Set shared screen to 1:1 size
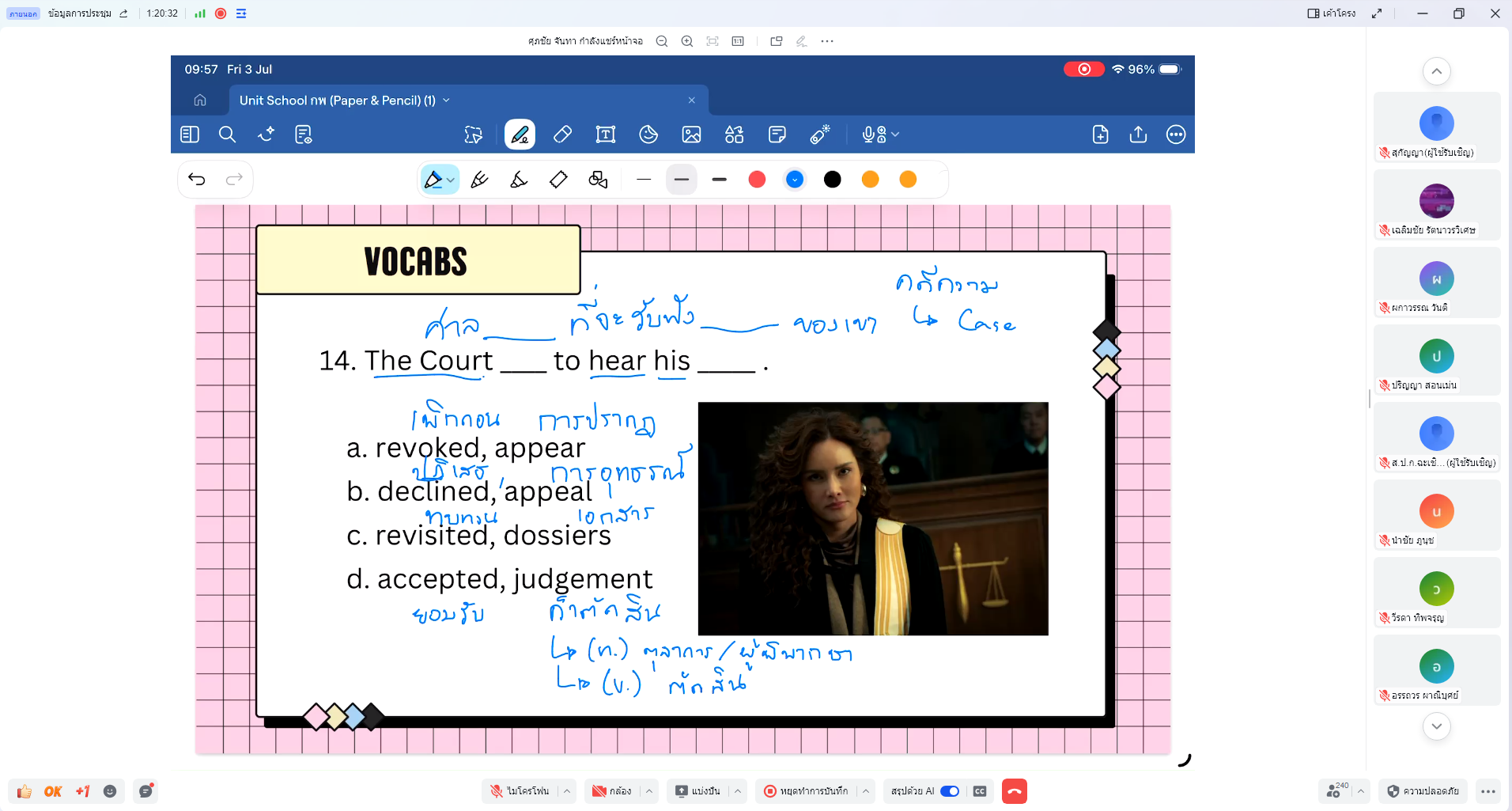This screenshot has height=811, width=1512. click(738, 41)
